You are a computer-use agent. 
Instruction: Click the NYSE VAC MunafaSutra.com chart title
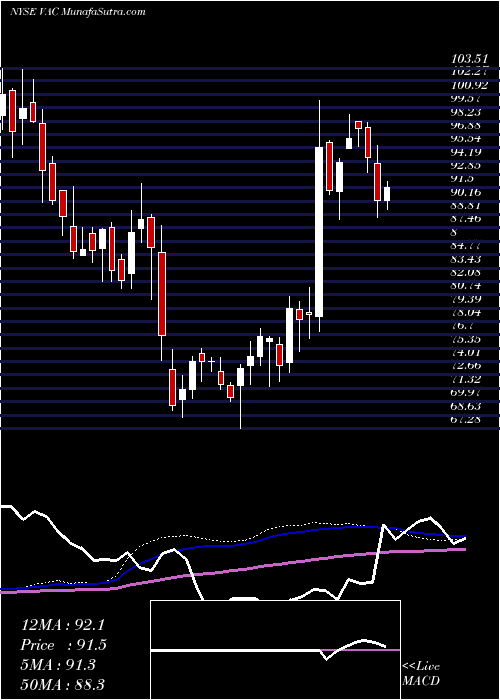77,12
